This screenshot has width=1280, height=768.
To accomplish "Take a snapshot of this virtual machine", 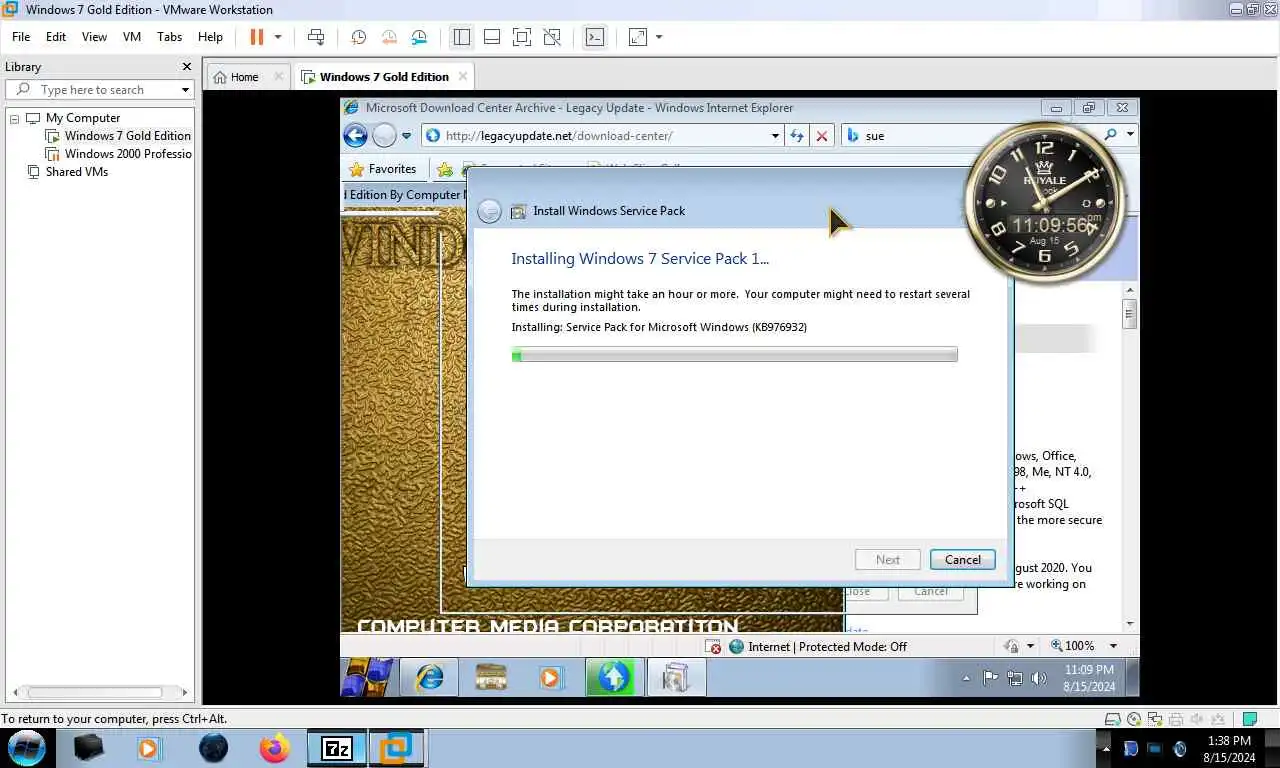I will [x=358, y=37].
